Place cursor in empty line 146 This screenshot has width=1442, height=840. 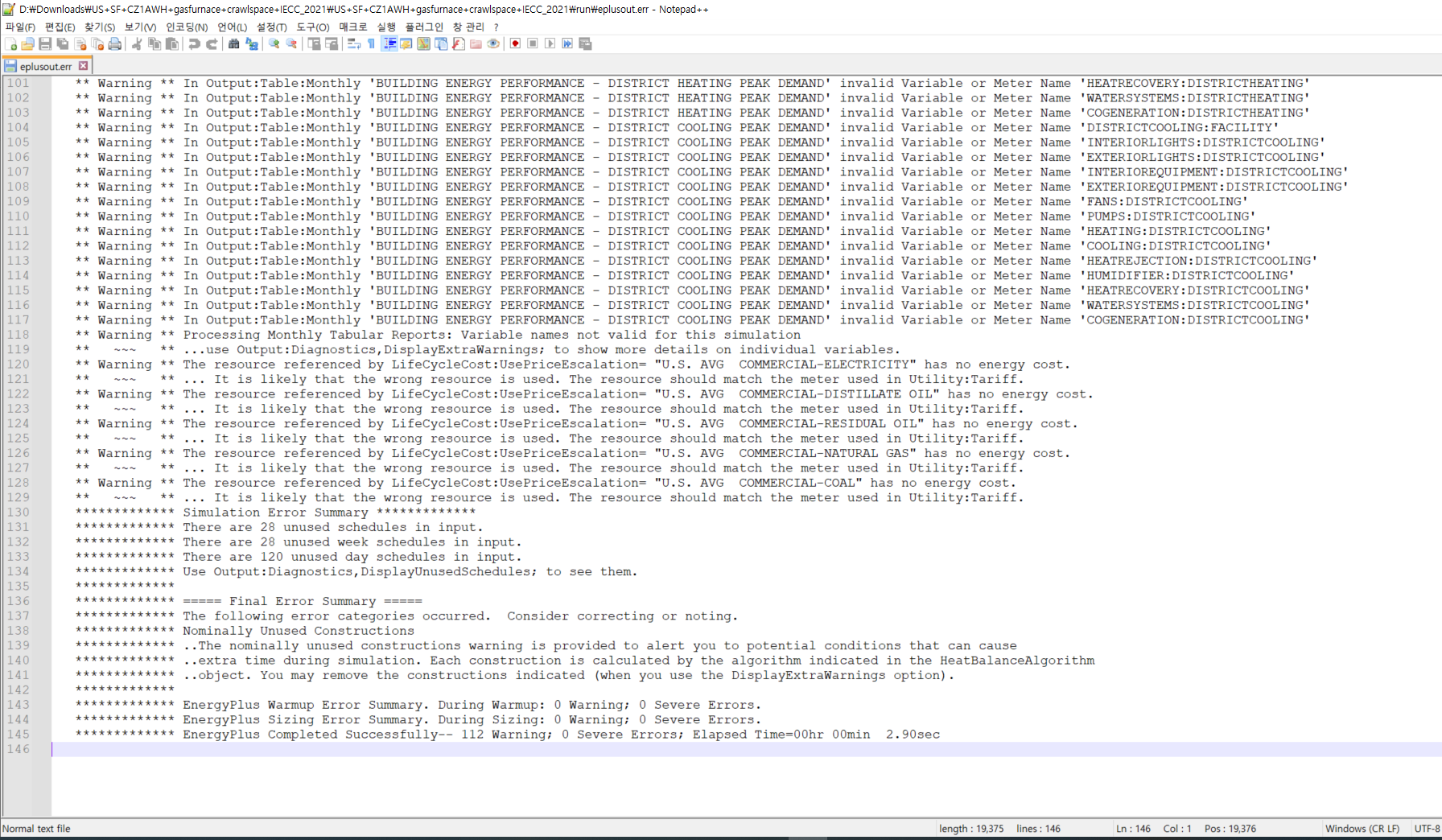tap(746, 749)
